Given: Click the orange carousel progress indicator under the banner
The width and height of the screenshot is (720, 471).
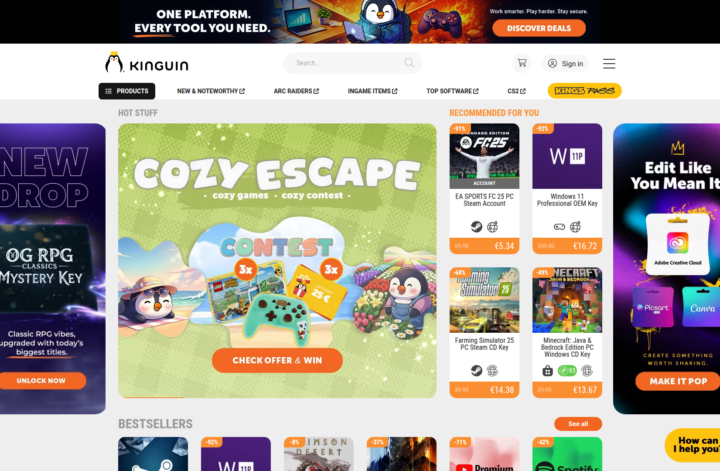Looking at the screenshot, I should pos(151,397).
